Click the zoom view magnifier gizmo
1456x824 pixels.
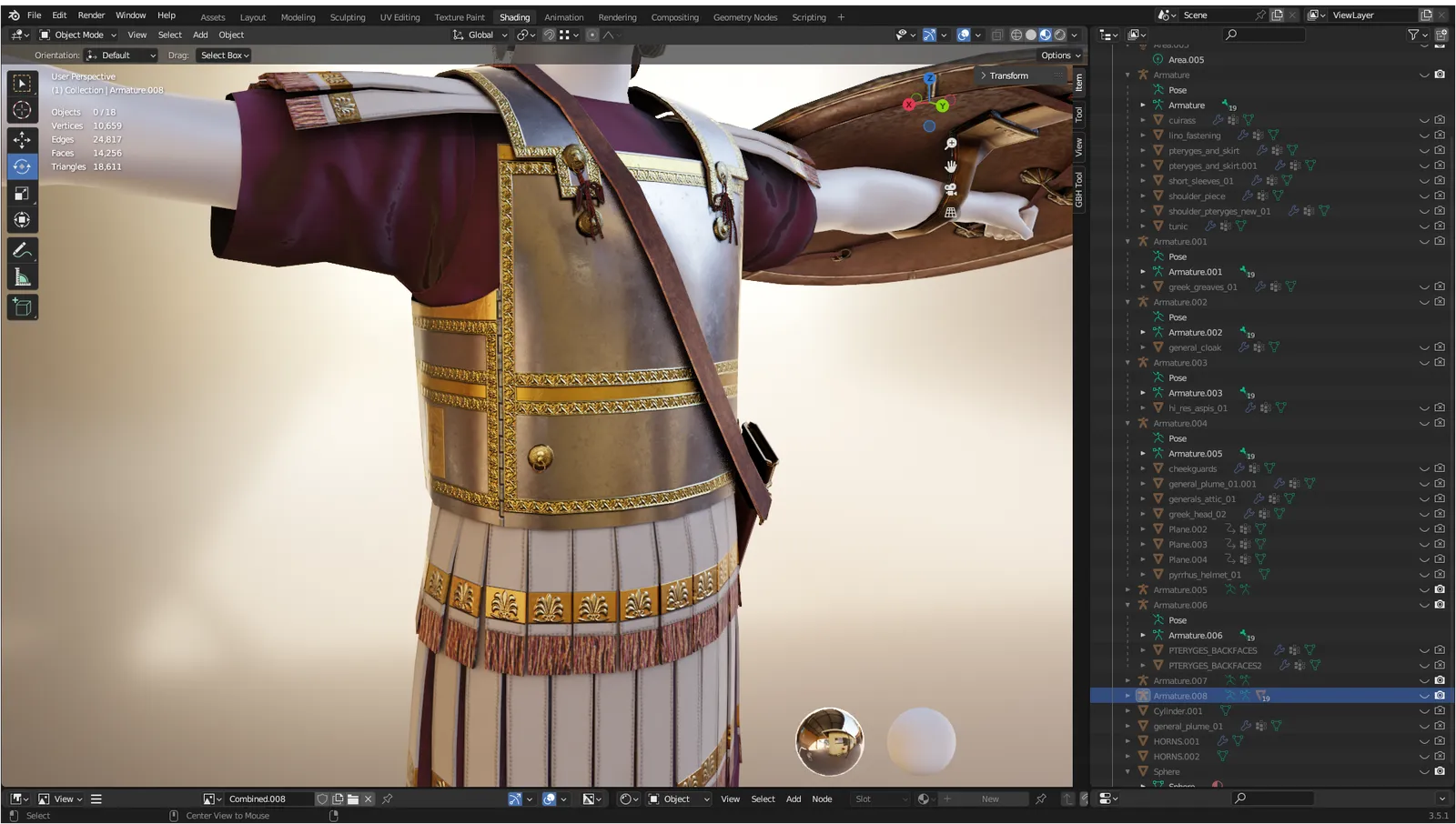pos(950,144)
